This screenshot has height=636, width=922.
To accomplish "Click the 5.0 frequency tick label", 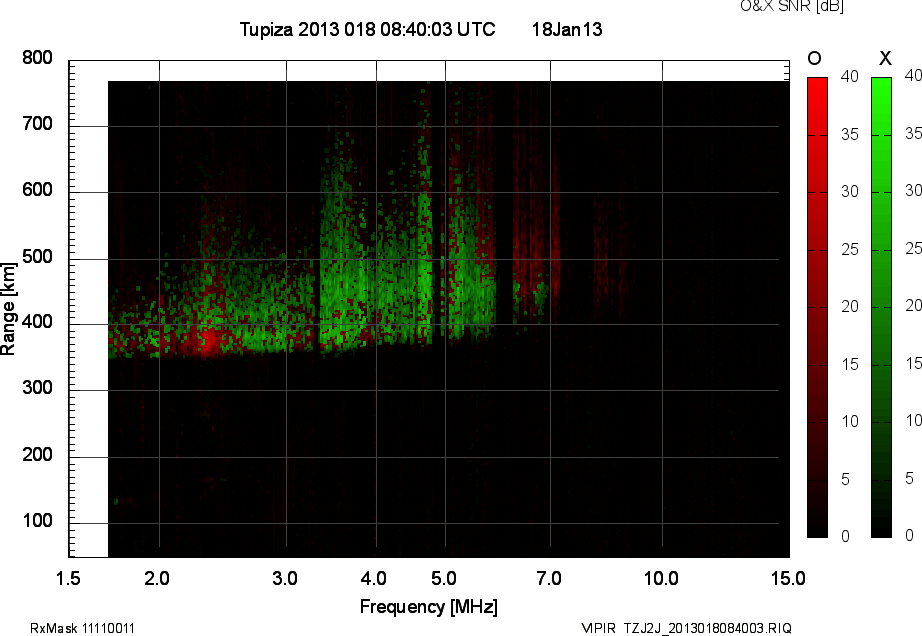I will tap(443, 579).
